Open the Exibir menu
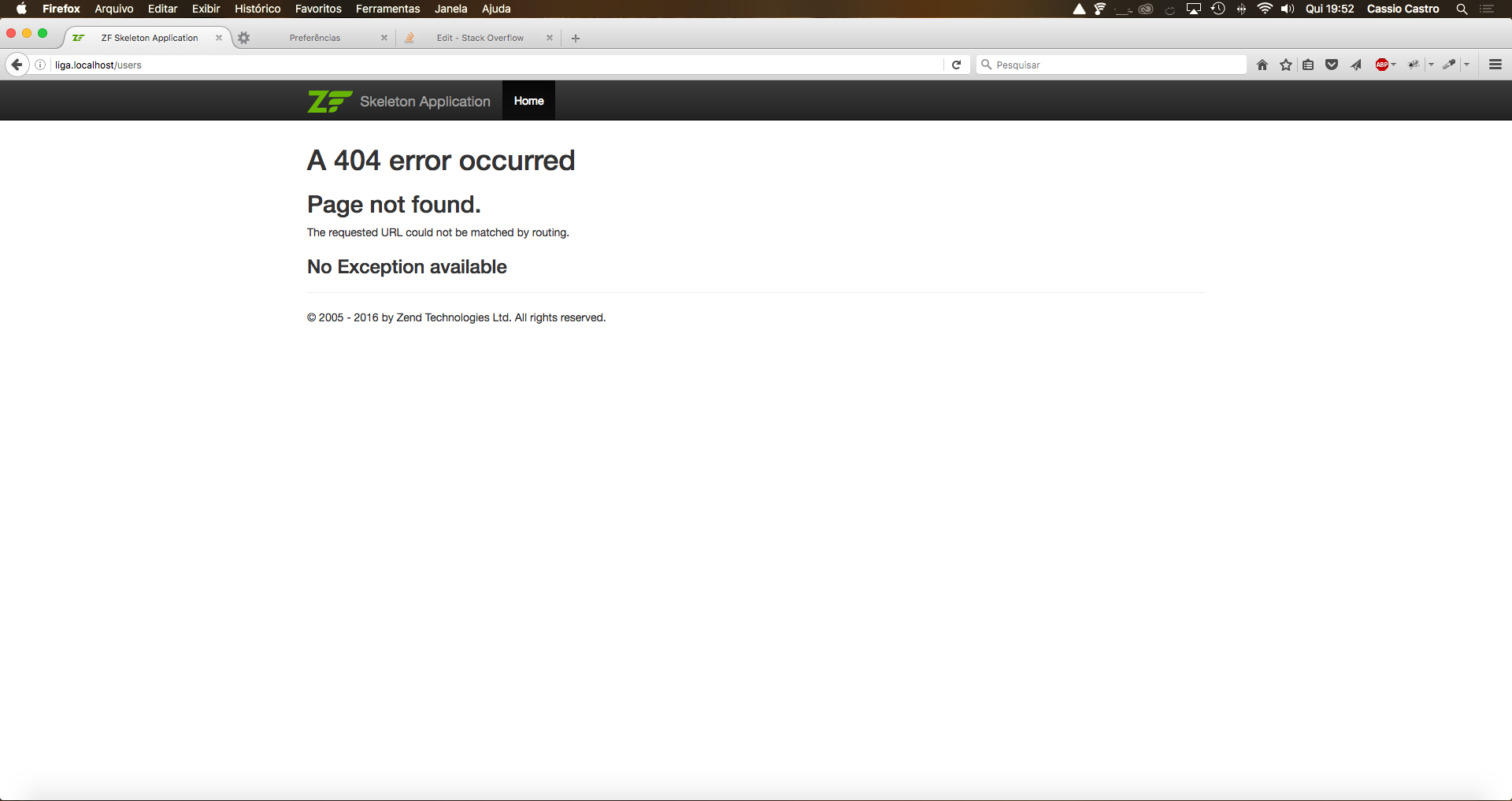 (206, 9)
